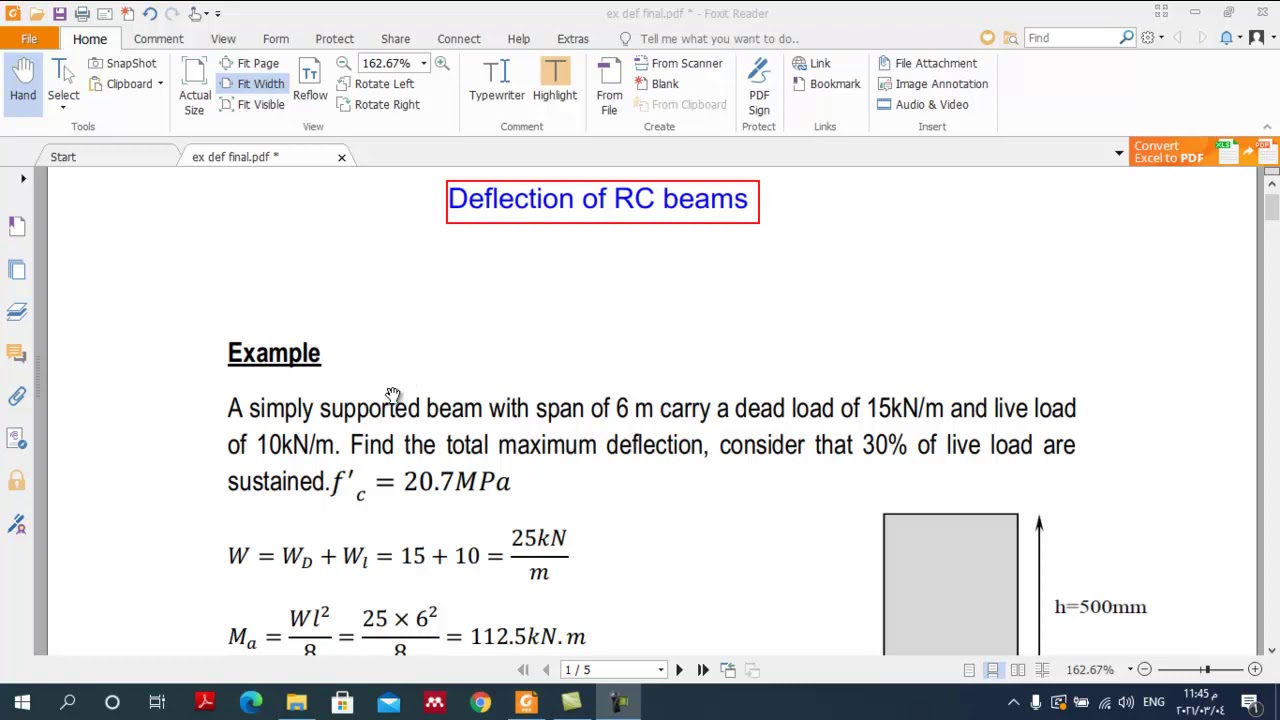Viewport: 1280px width, 720px height.
Task: Add a File Attachment
Action: pyautogui.click(x=927, y=63)
